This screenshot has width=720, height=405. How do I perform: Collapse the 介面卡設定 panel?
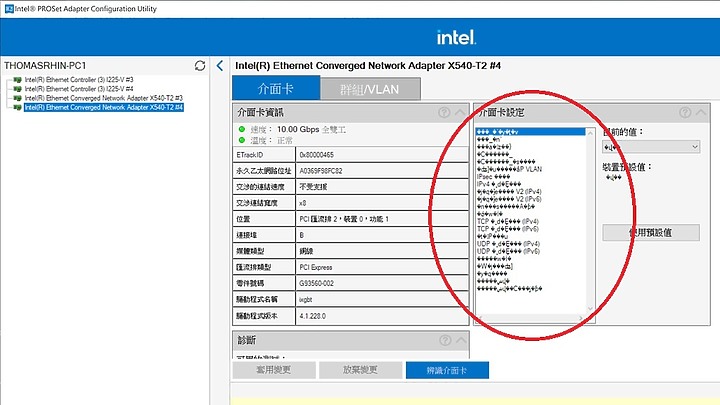[x=701, y=112]
